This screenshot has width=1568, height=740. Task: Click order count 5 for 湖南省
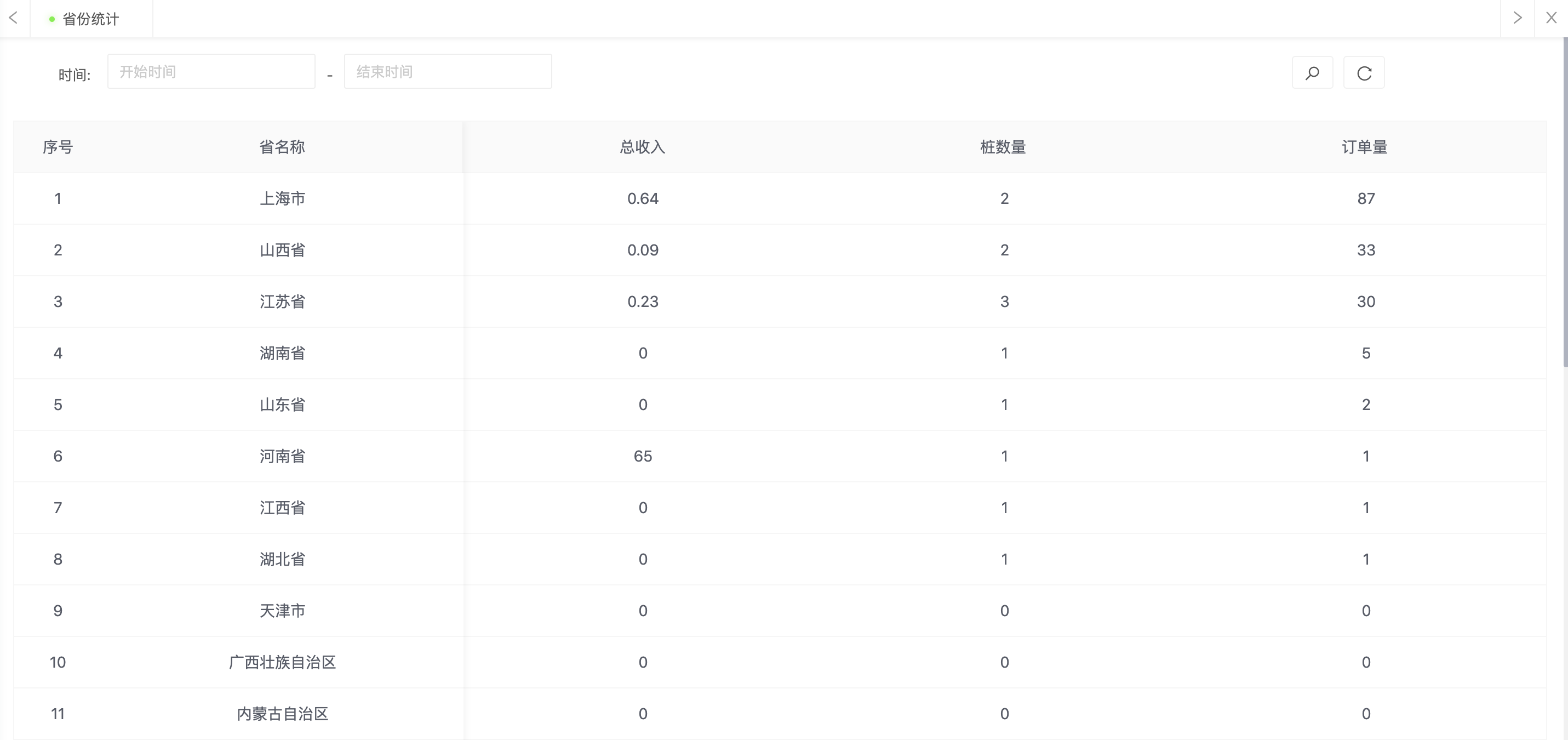[x=1366, y=353]
